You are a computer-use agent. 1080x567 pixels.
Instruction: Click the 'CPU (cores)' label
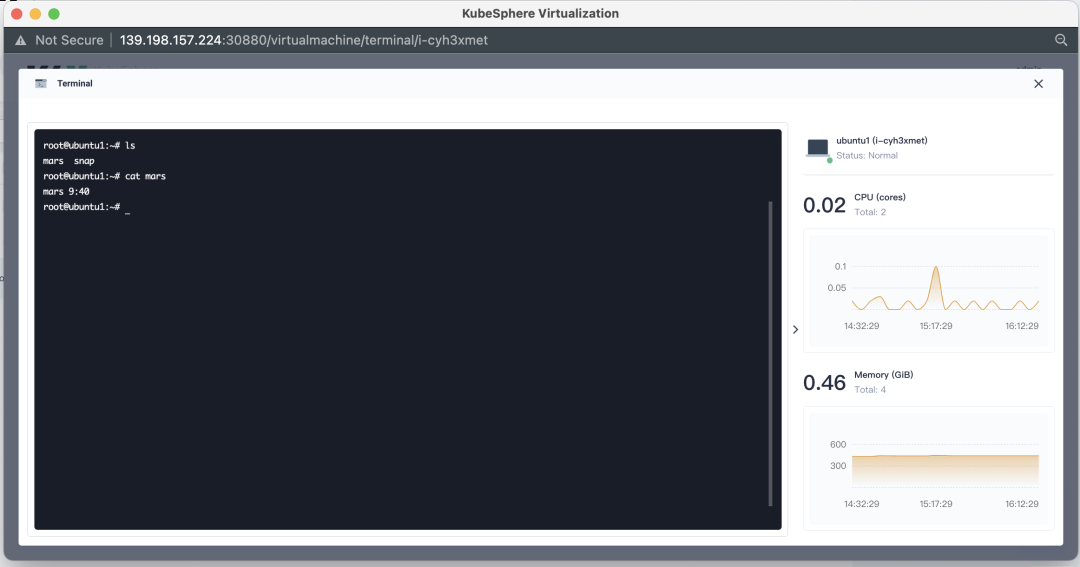(880, 197)
